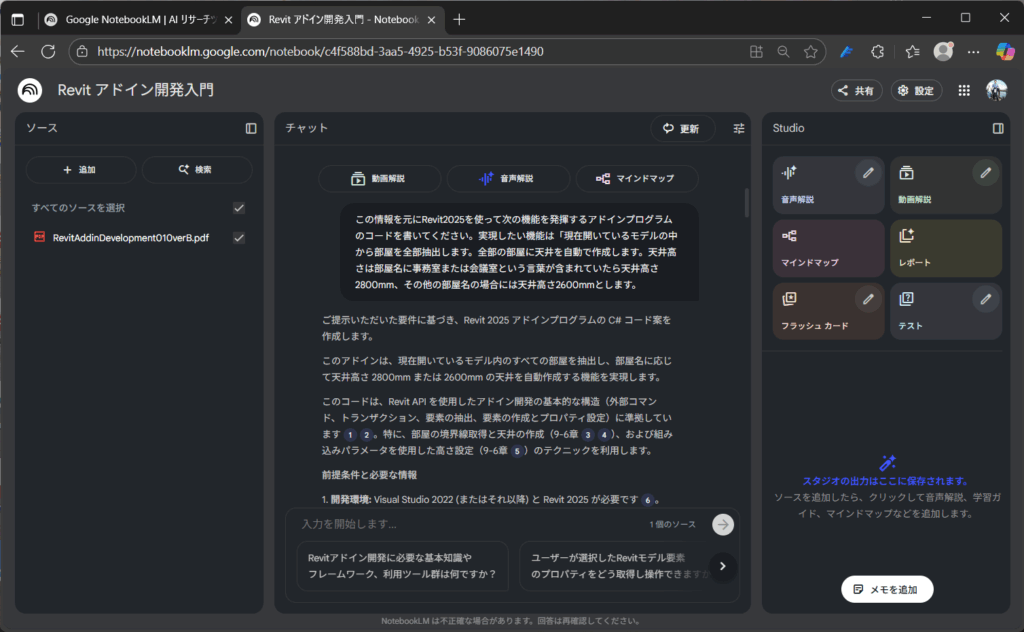Collapse the ソース panel with its sidebar icon
1024x632 pixels.
click(251, 128)
